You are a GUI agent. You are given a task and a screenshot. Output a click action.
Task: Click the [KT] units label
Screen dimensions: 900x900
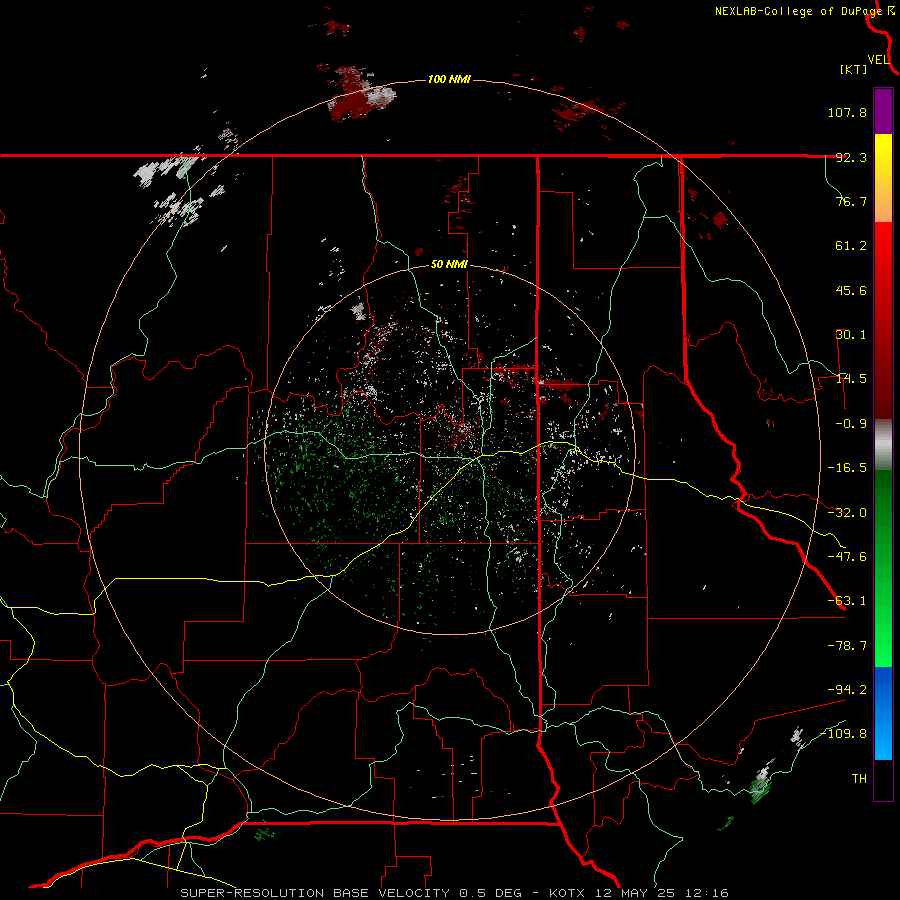[854, 69]
